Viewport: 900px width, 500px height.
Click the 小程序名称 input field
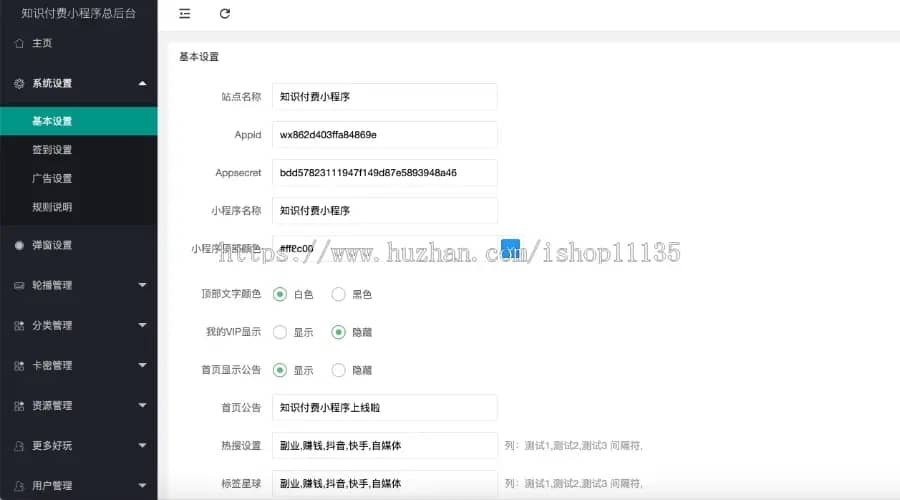click(x=385, y=211)
